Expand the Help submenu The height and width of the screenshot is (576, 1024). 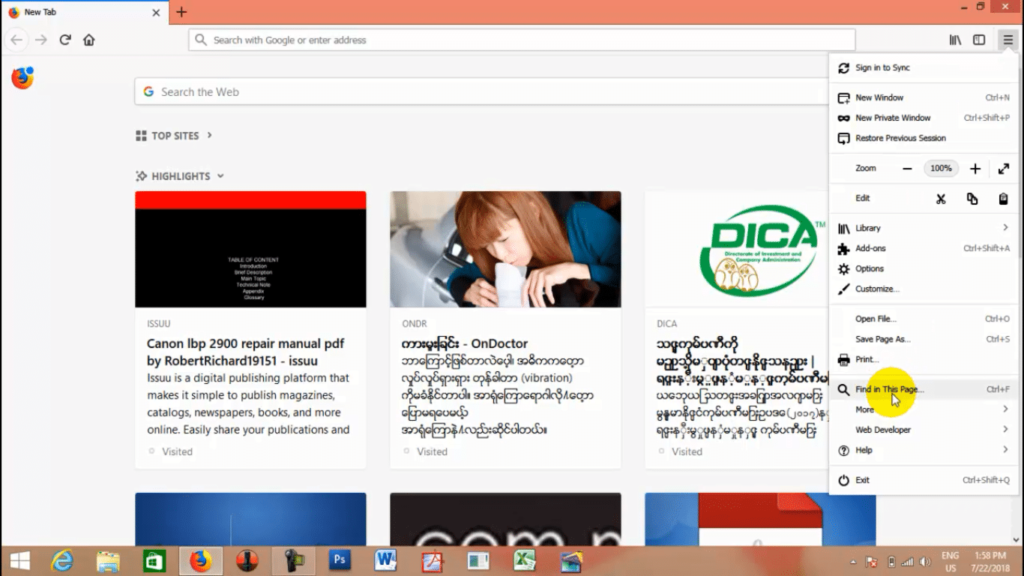[923, 450]
